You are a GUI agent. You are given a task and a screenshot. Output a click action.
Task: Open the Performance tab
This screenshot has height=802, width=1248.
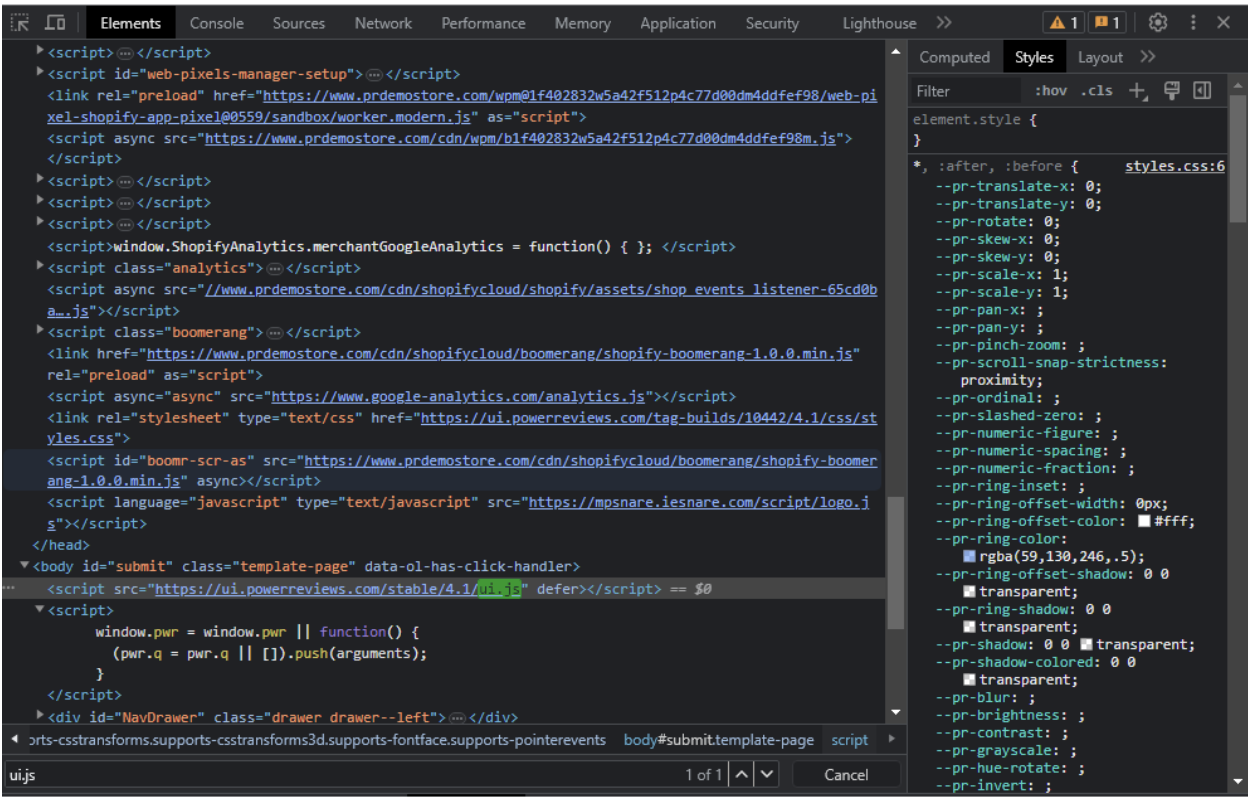point(484,23)
